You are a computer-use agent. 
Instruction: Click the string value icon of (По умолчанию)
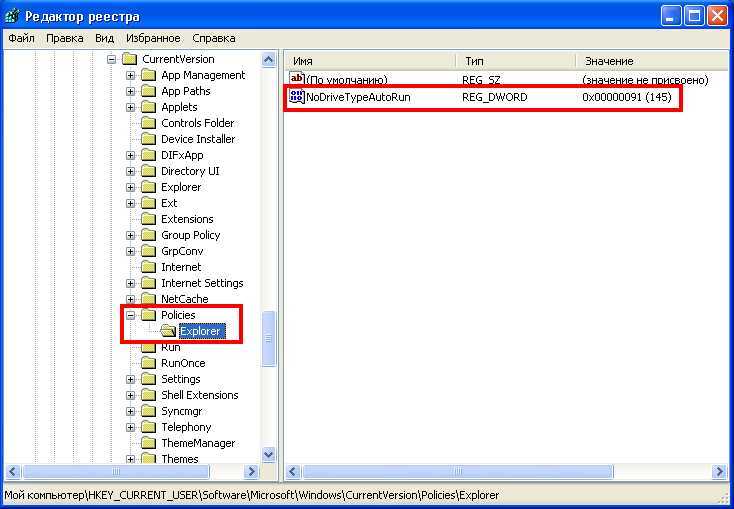click(297, 78)
